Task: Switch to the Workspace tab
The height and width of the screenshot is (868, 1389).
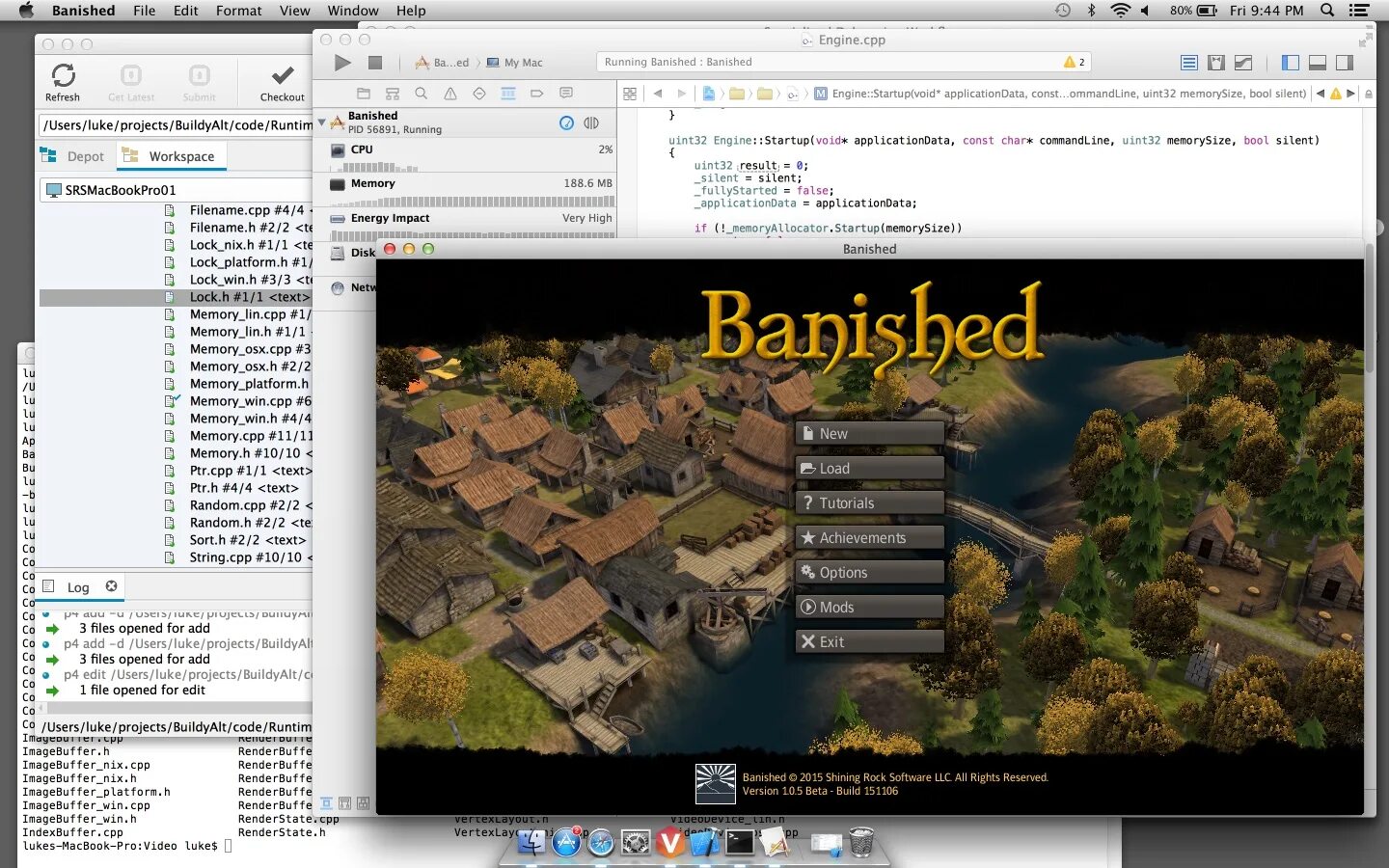Action: click(x=171, y=156)
